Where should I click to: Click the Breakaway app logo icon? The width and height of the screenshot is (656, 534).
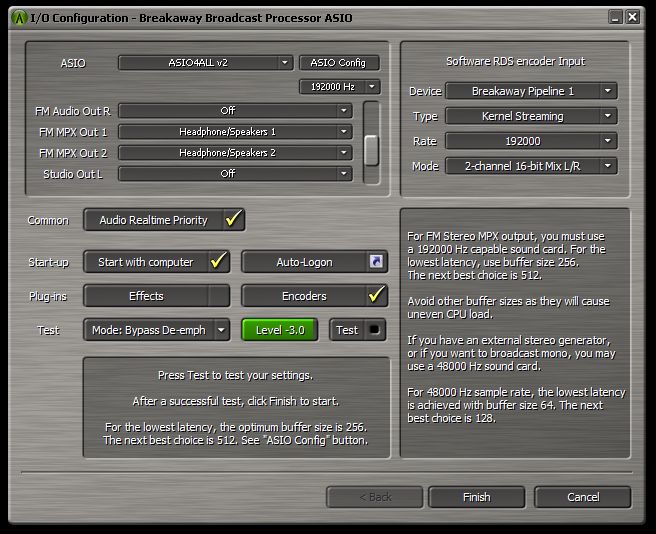[x=19, y=18]
